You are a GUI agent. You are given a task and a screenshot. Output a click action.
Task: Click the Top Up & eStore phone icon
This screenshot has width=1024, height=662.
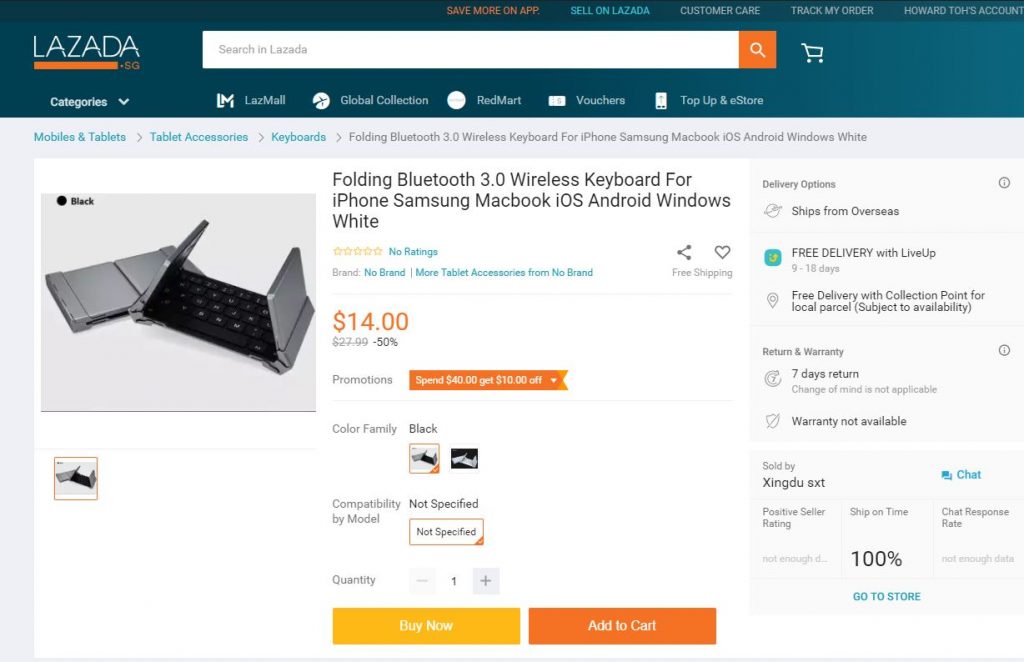point(661,100)
